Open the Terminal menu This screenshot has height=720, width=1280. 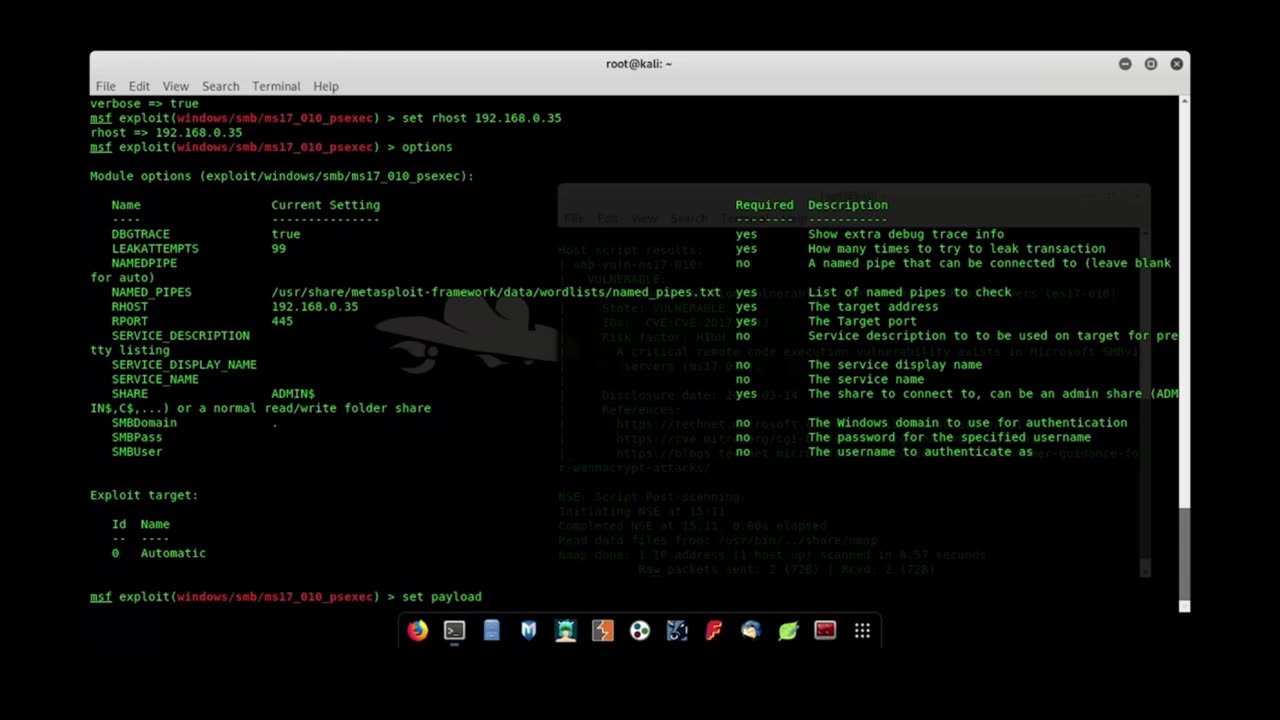276,86
